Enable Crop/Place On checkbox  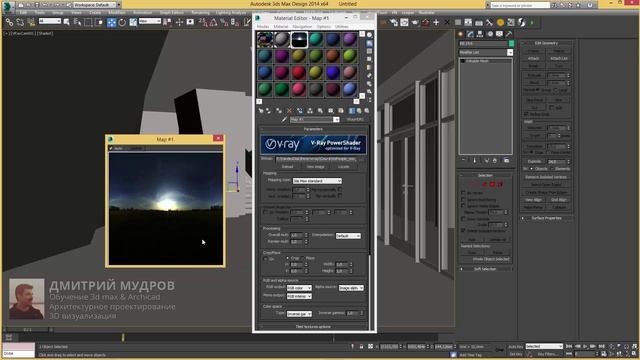[x=266, y=259]
